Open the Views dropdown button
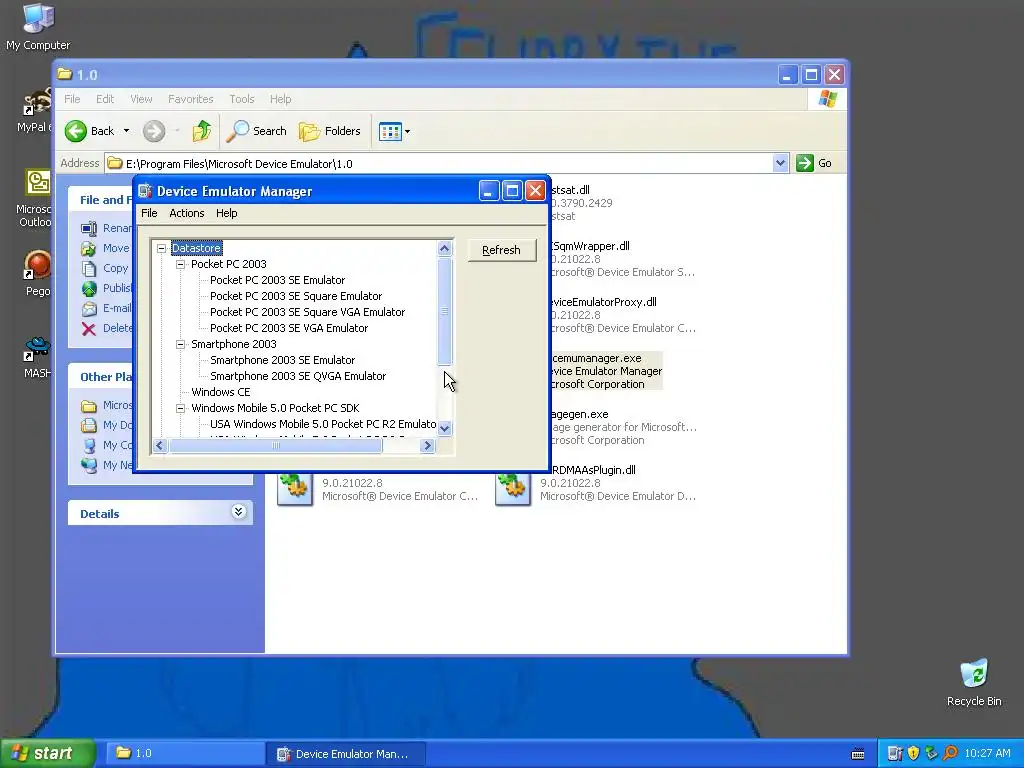The image size is (1024, 768). tap(394, 131)
